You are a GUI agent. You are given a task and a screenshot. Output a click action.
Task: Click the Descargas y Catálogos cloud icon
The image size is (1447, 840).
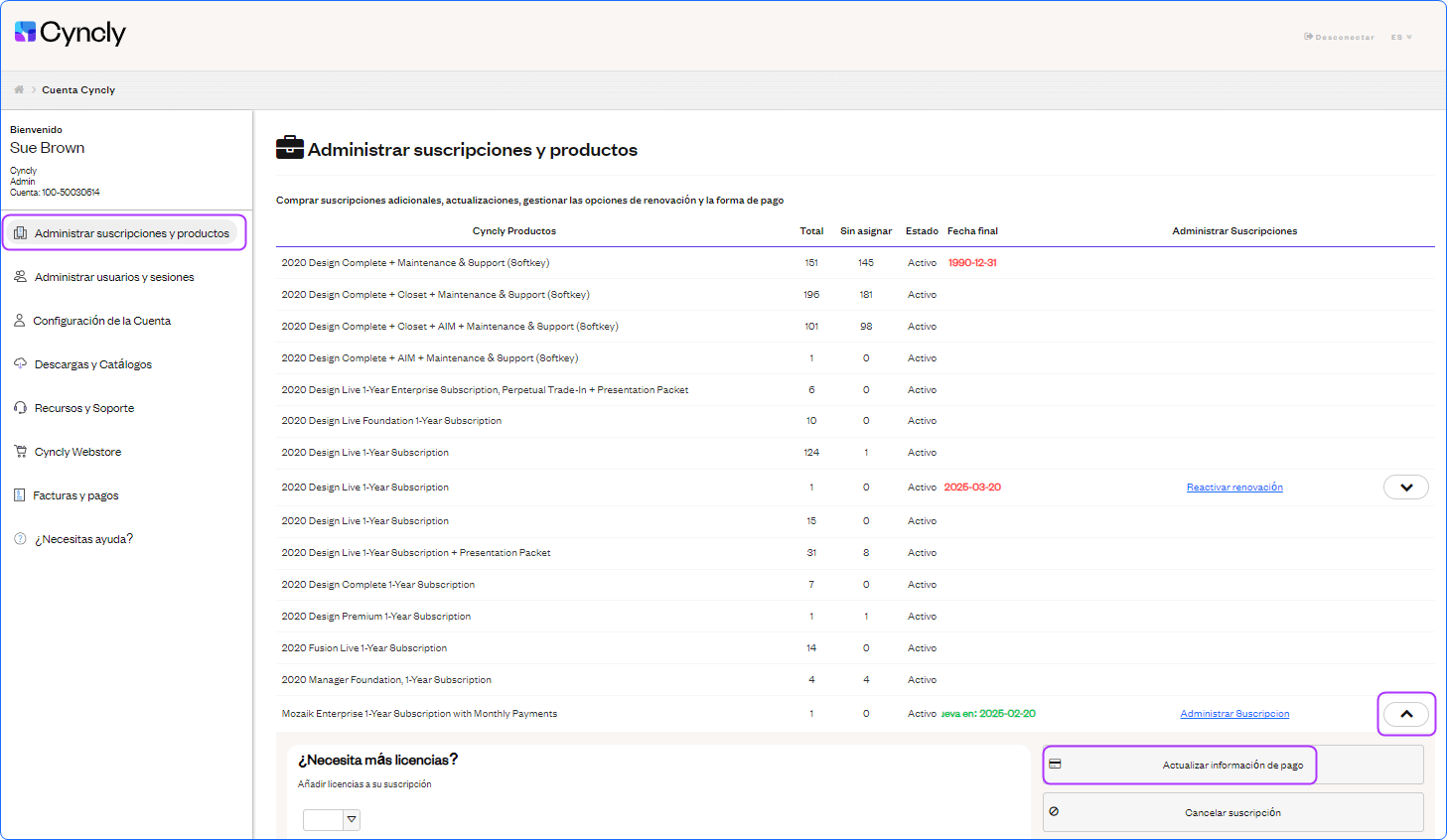click(20, 363)
